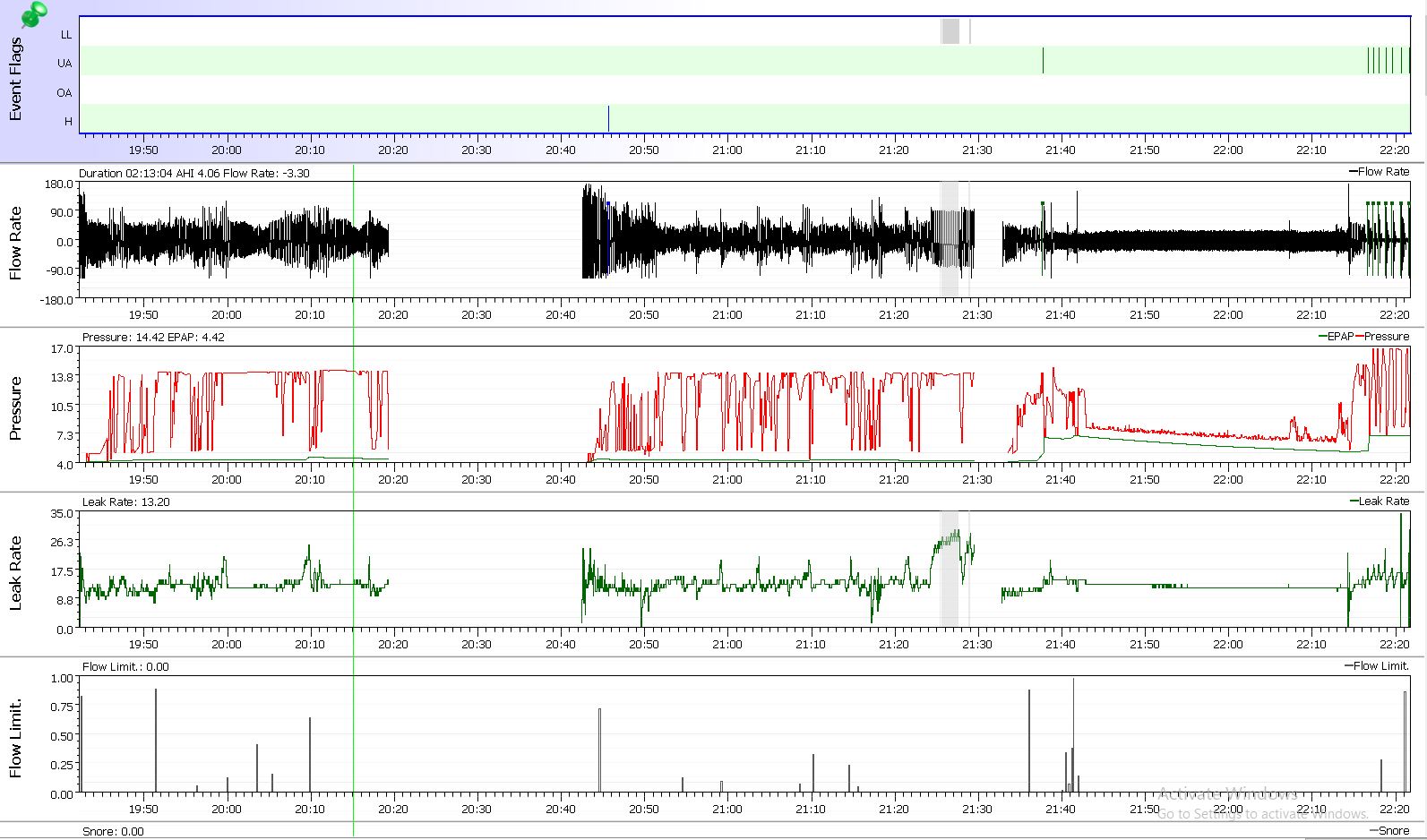
Task: Click the OA event flag row label
Action: click(x=64, y=93)
